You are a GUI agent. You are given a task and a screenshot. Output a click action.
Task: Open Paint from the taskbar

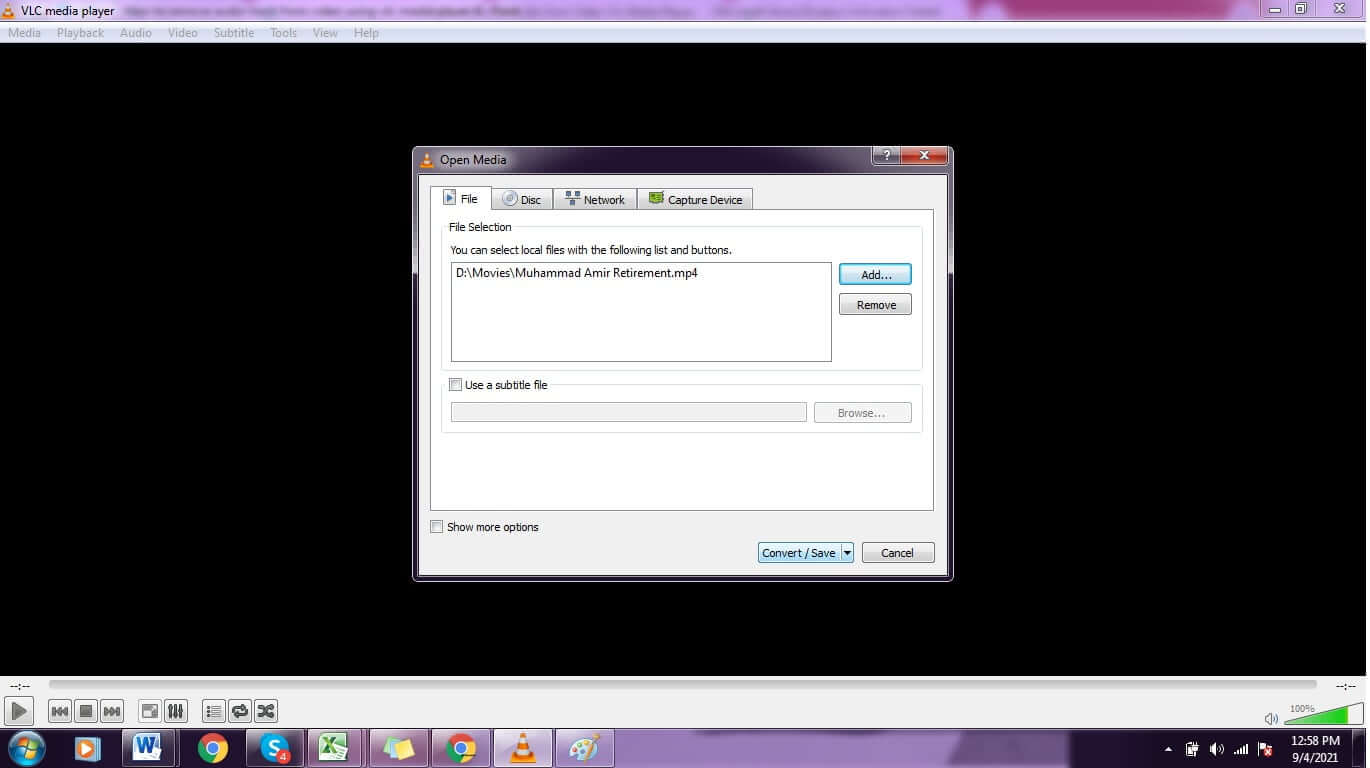click(584, 748)
